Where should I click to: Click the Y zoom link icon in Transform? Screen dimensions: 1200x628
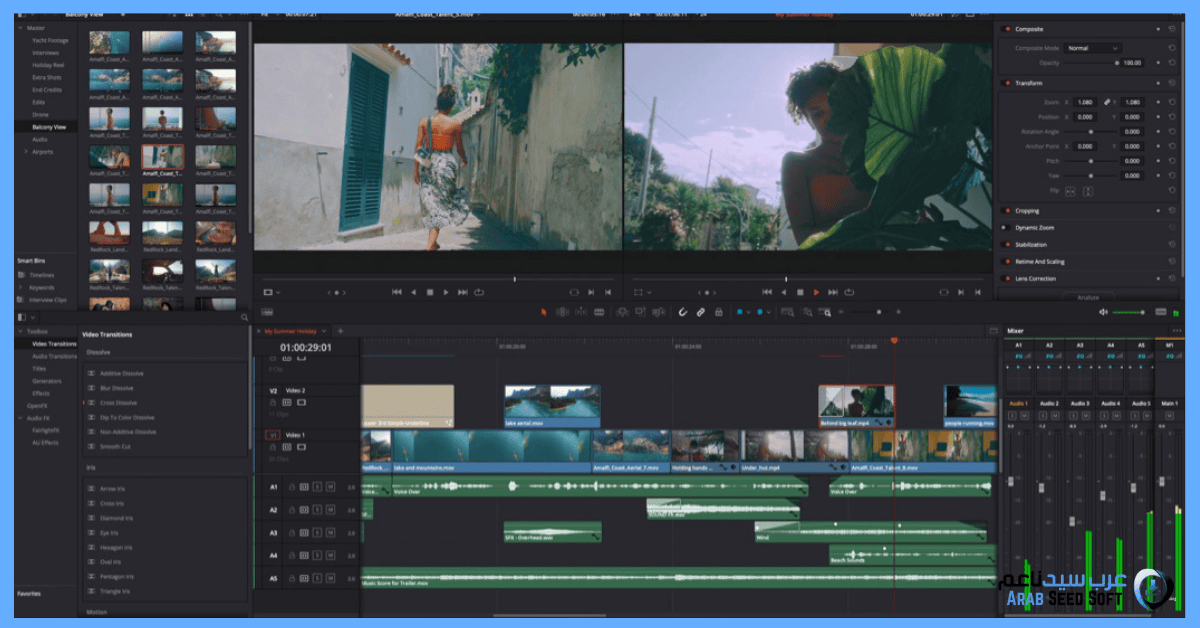pos(1107,102)
